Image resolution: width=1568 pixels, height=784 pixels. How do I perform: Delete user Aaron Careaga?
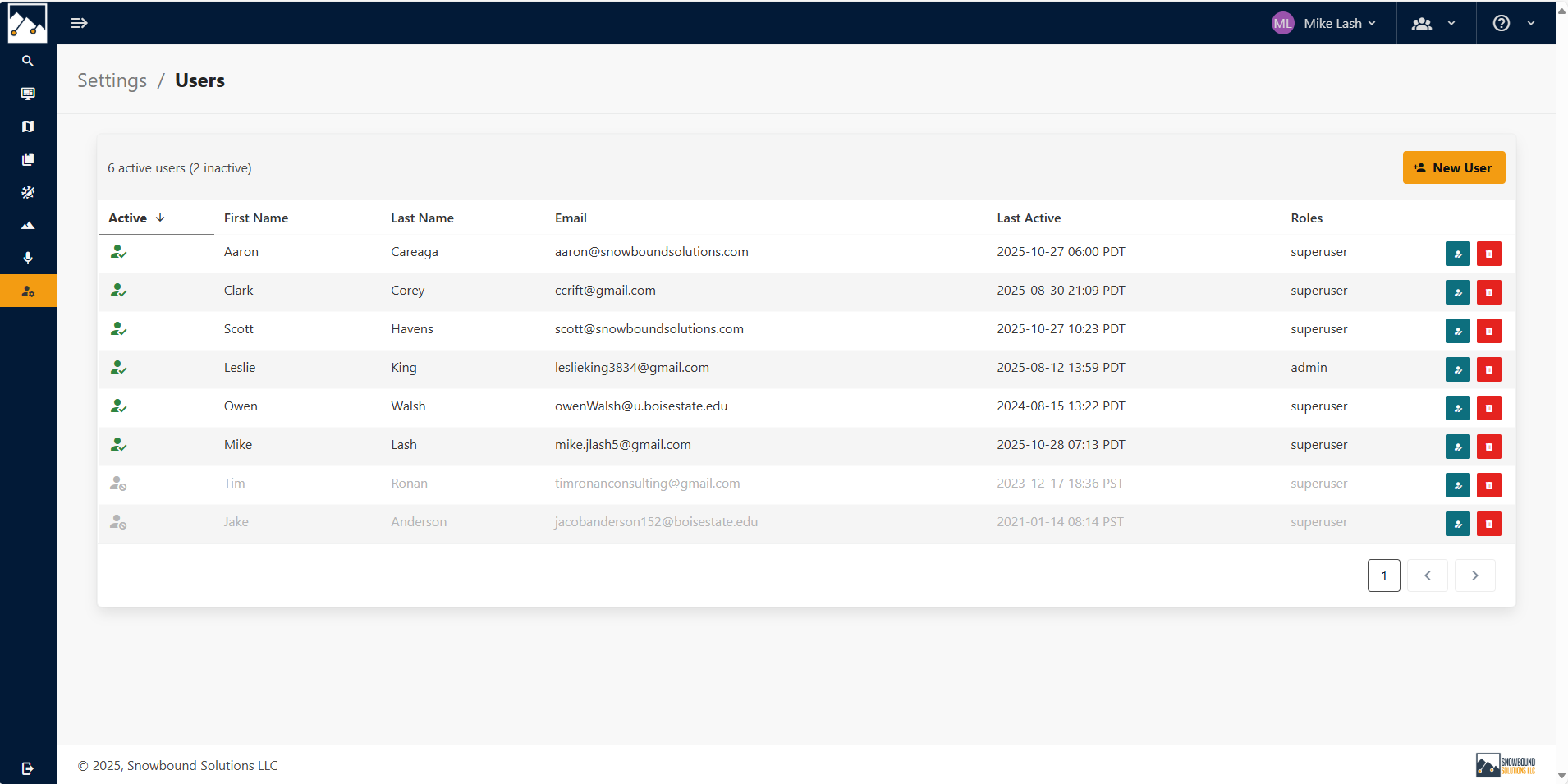coord(1489,254)
